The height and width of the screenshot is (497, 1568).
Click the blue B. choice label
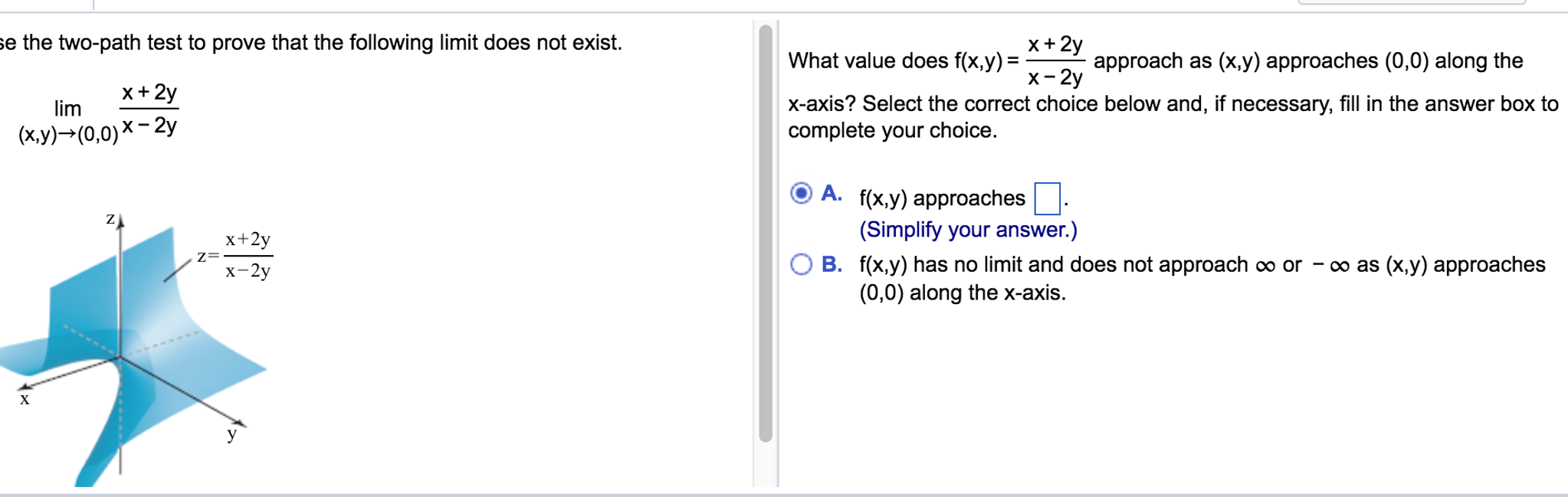pyautogui.click(x=832, y=264)
